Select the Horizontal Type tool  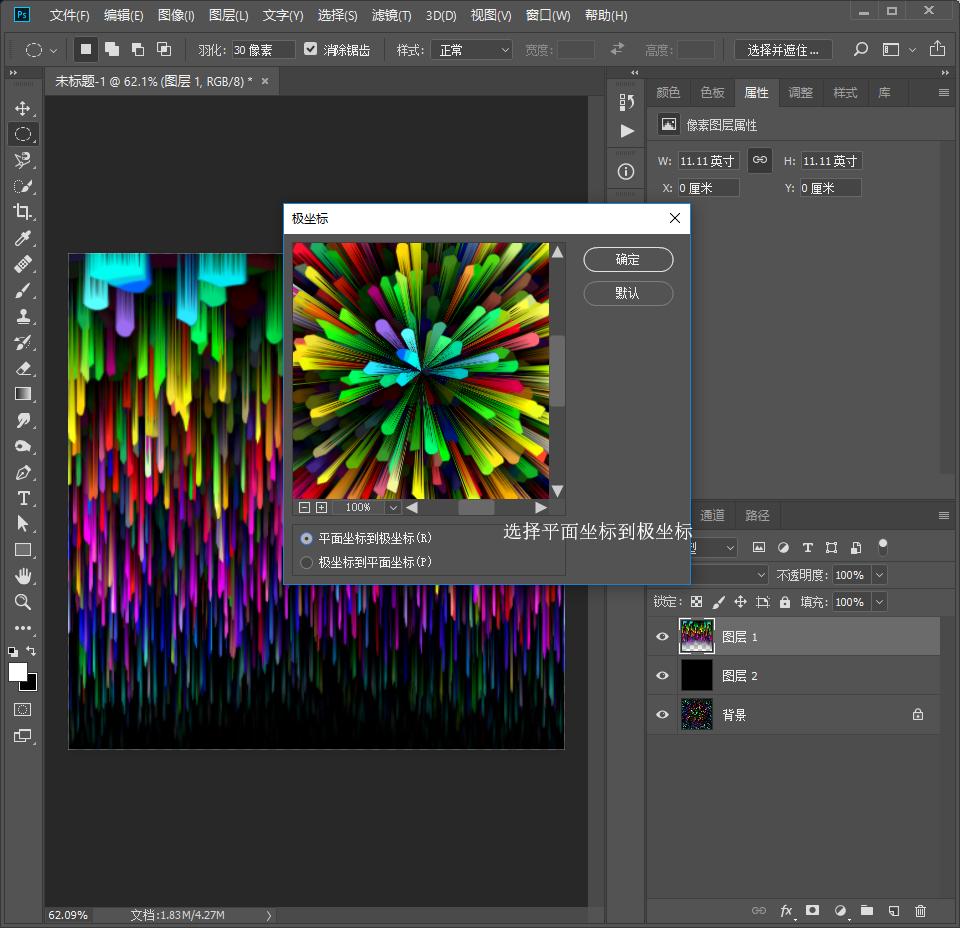click(22, 498)
